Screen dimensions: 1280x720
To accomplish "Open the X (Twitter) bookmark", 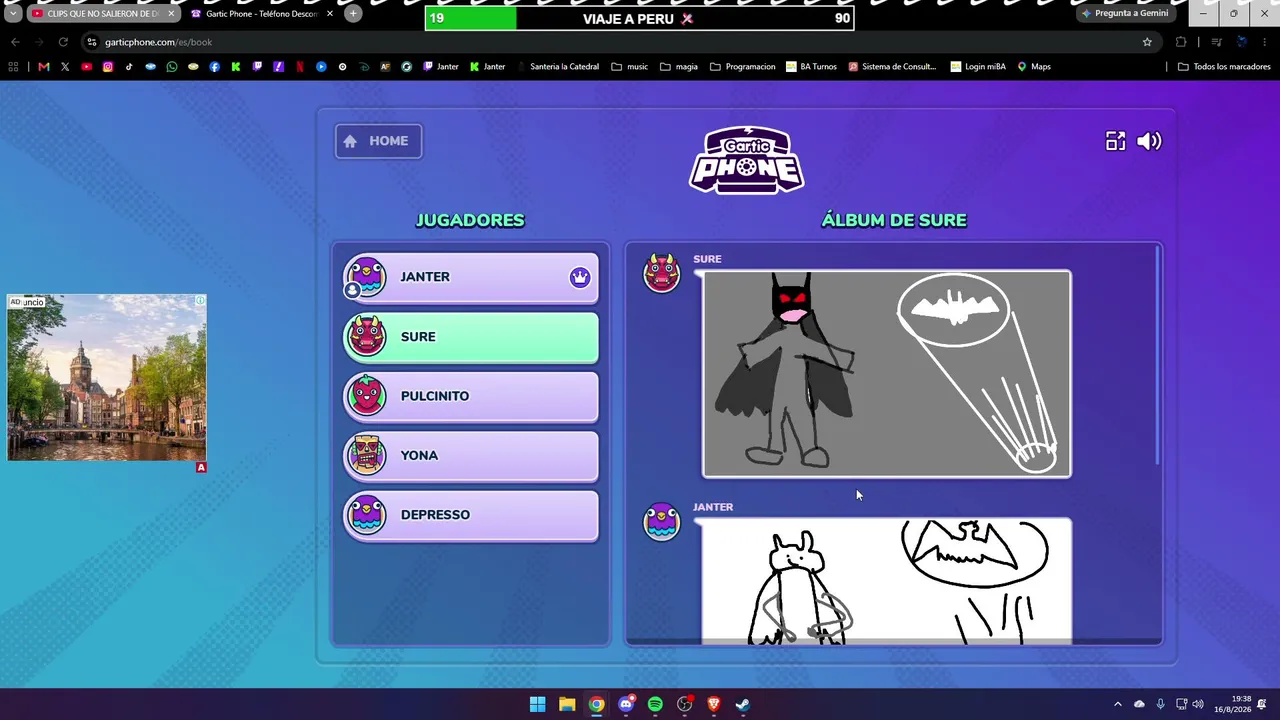I will [65, 67].
